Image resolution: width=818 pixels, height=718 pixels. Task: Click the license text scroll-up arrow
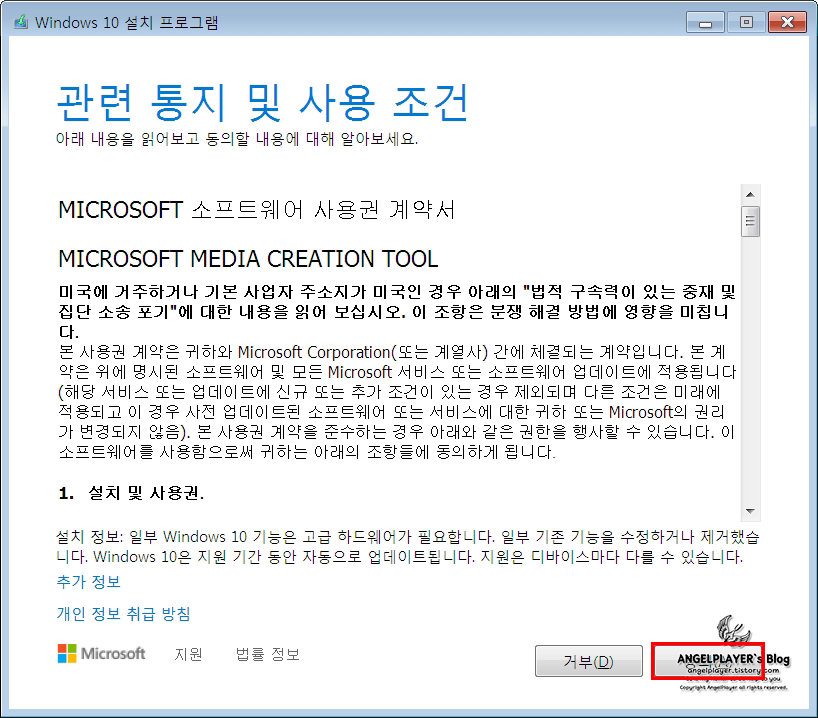(750, 194)
